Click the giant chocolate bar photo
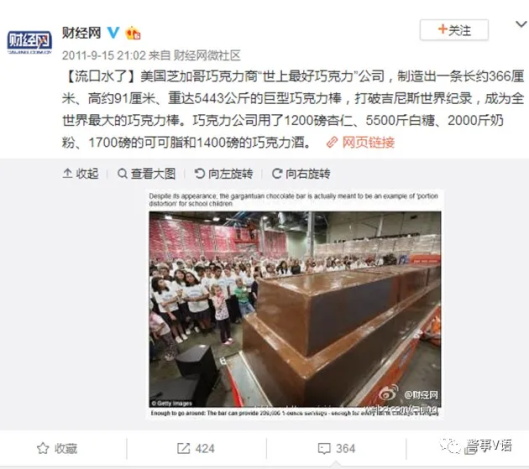 pyautogui.click(x=295, y=309)
